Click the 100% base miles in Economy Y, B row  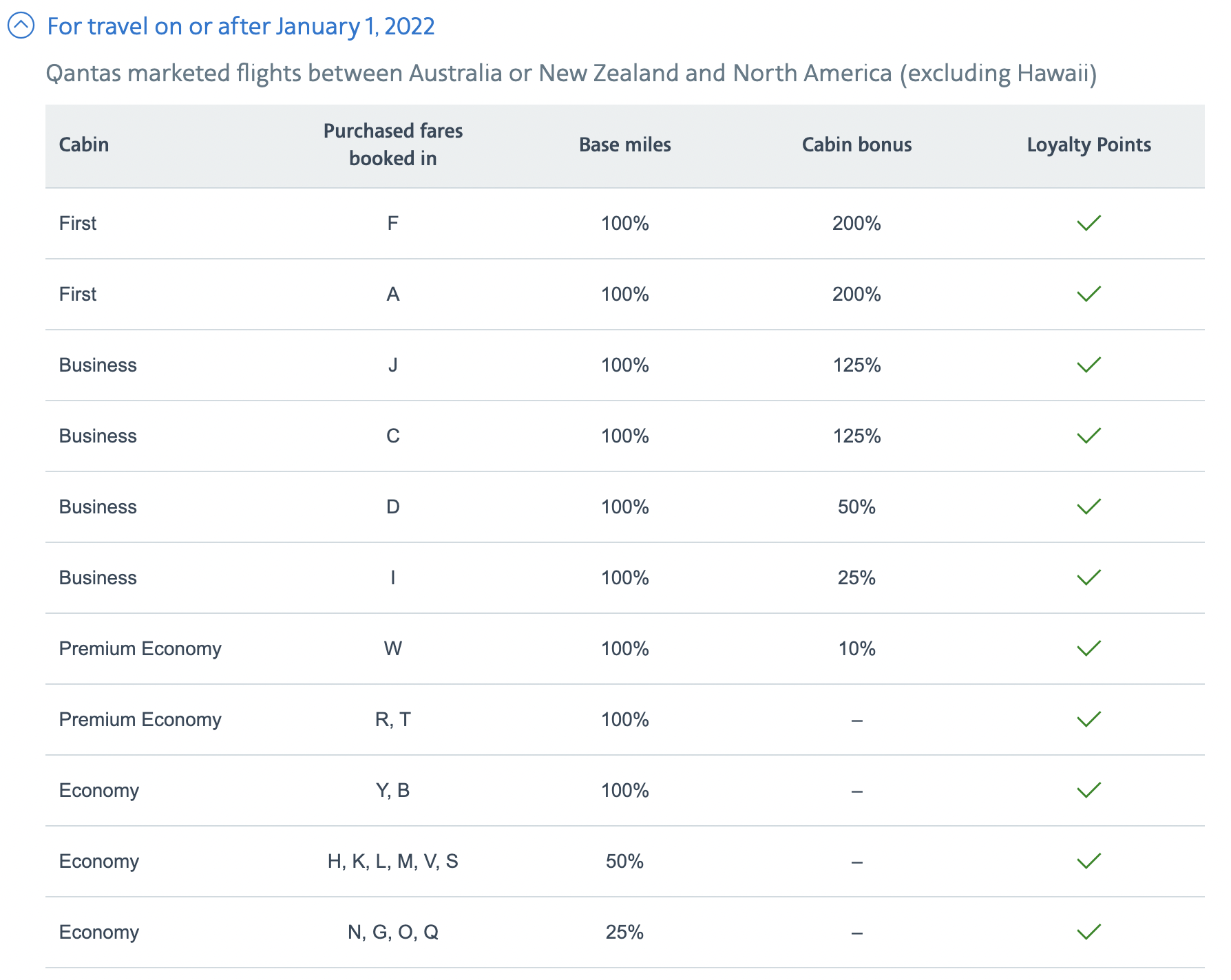click(x=624, y=790)
